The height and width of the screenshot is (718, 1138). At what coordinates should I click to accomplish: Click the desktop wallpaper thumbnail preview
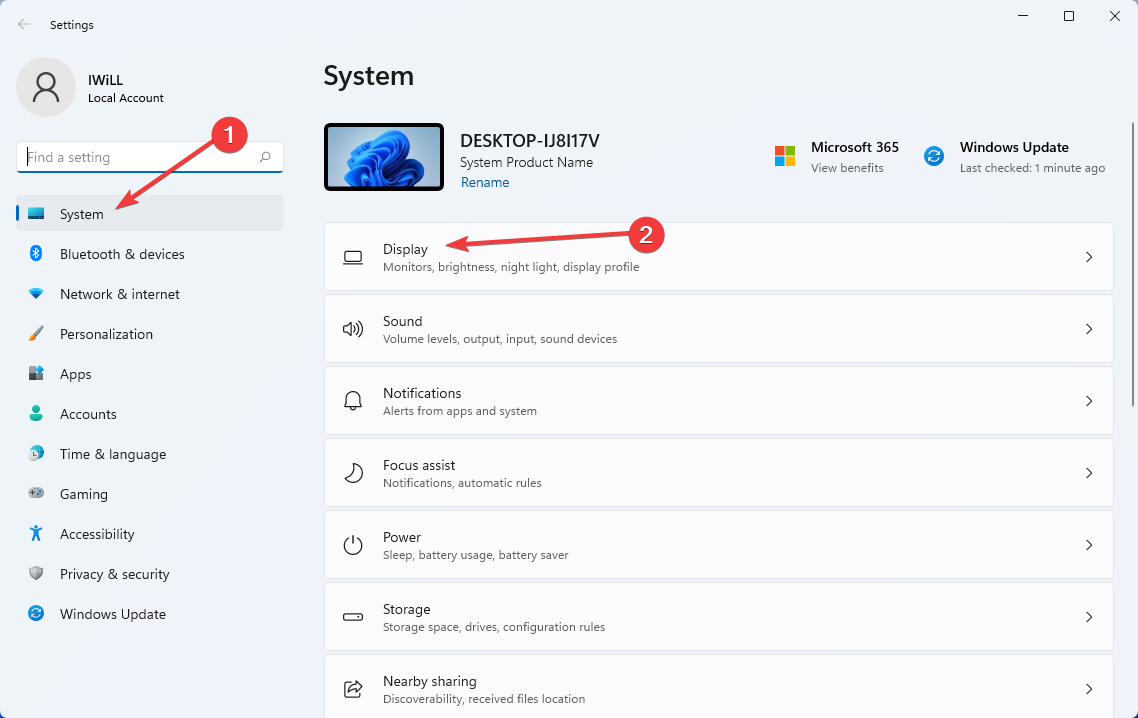[x=384, y=157]
